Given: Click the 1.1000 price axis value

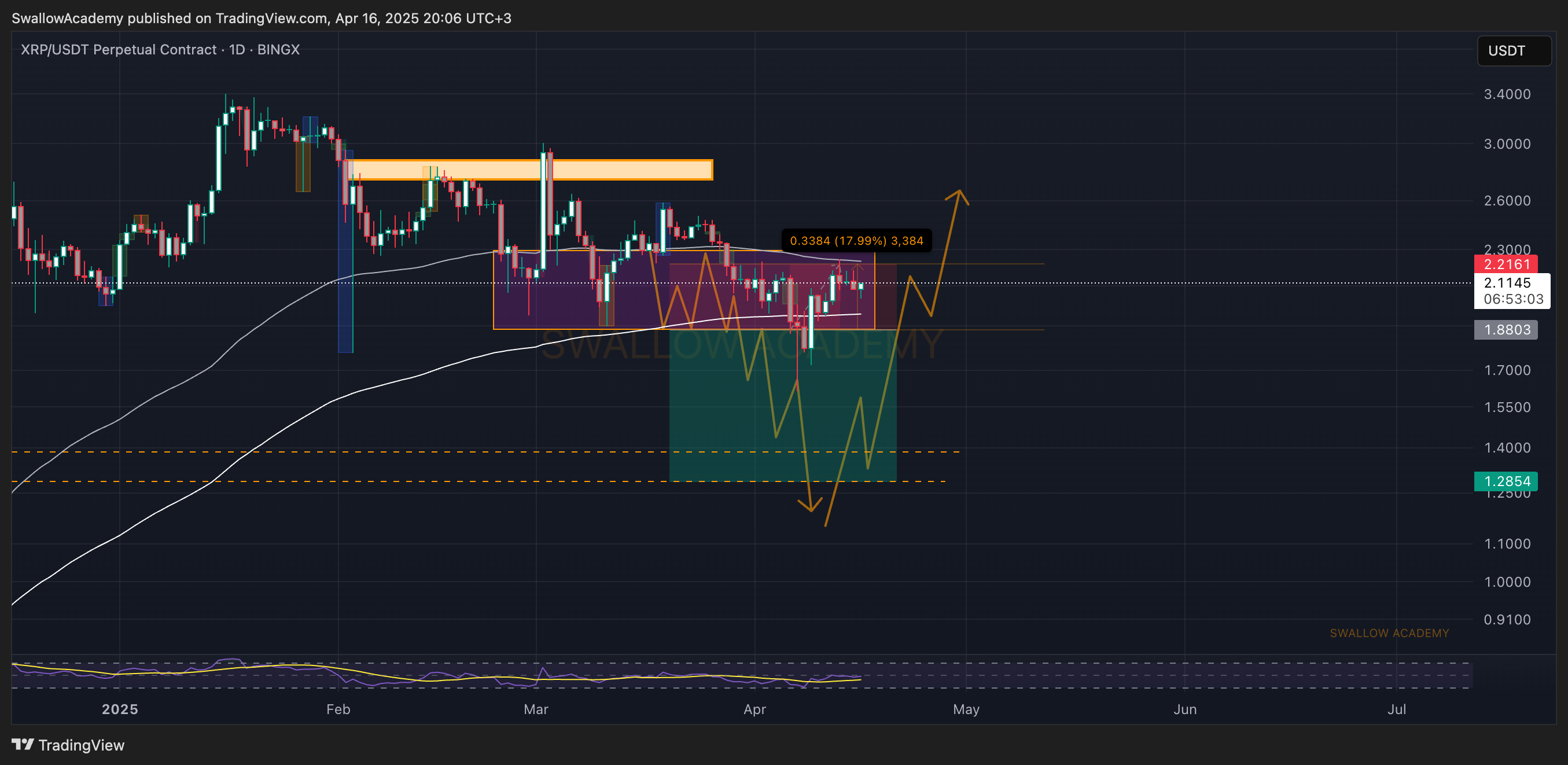Looking at the screenshot, I should coord(1507,543).
